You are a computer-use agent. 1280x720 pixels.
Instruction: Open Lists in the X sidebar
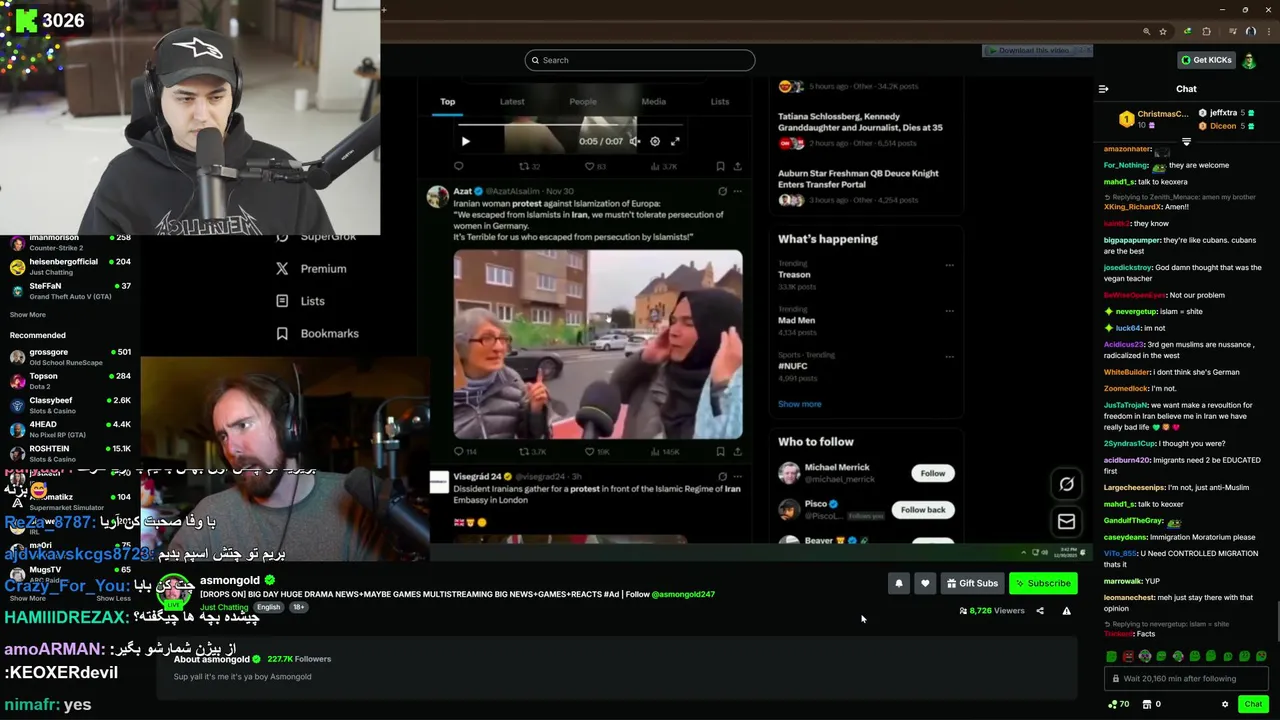tap(300, 301)
